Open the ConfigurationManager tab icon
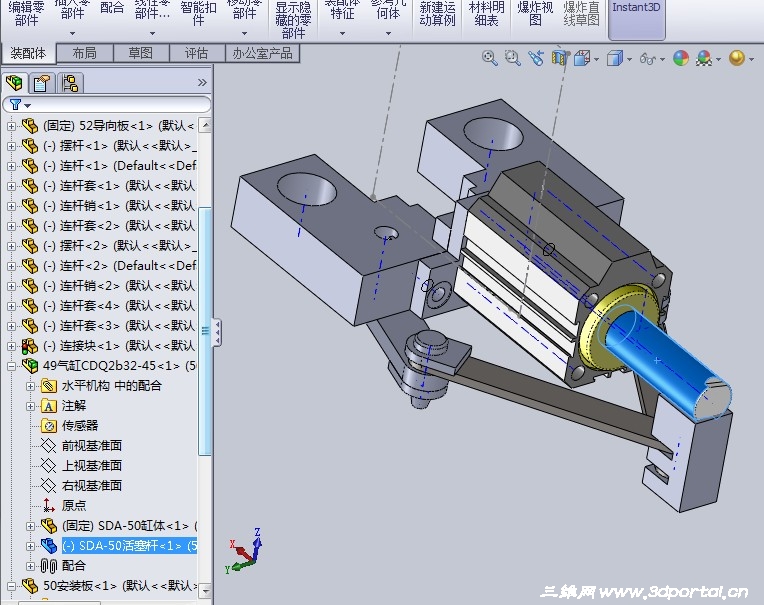Image resolution: width=764 pixels, height=605 pixels. (70, 83)
